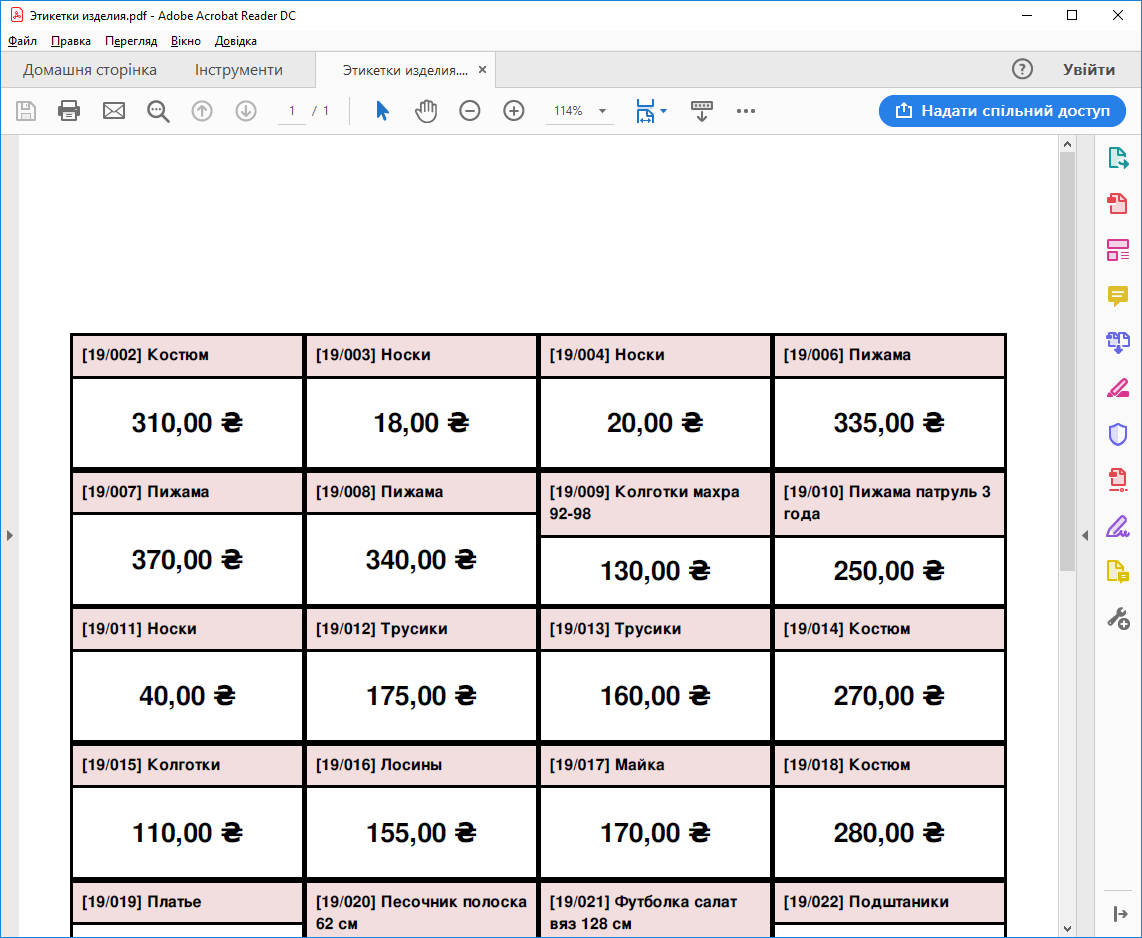Zoom out with minus icon
The width and height of the screenshot is (1142, 938).
point(470,111)
